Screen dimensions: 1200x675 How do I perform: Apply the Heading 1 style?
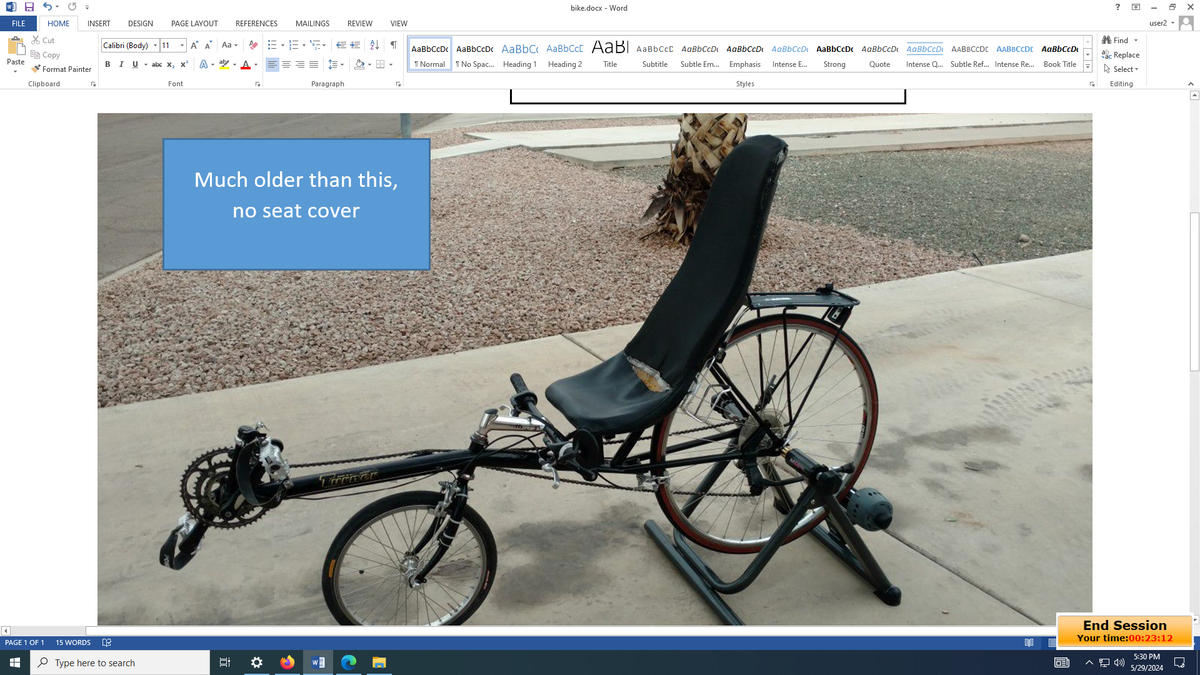click(x=519, y=54)
